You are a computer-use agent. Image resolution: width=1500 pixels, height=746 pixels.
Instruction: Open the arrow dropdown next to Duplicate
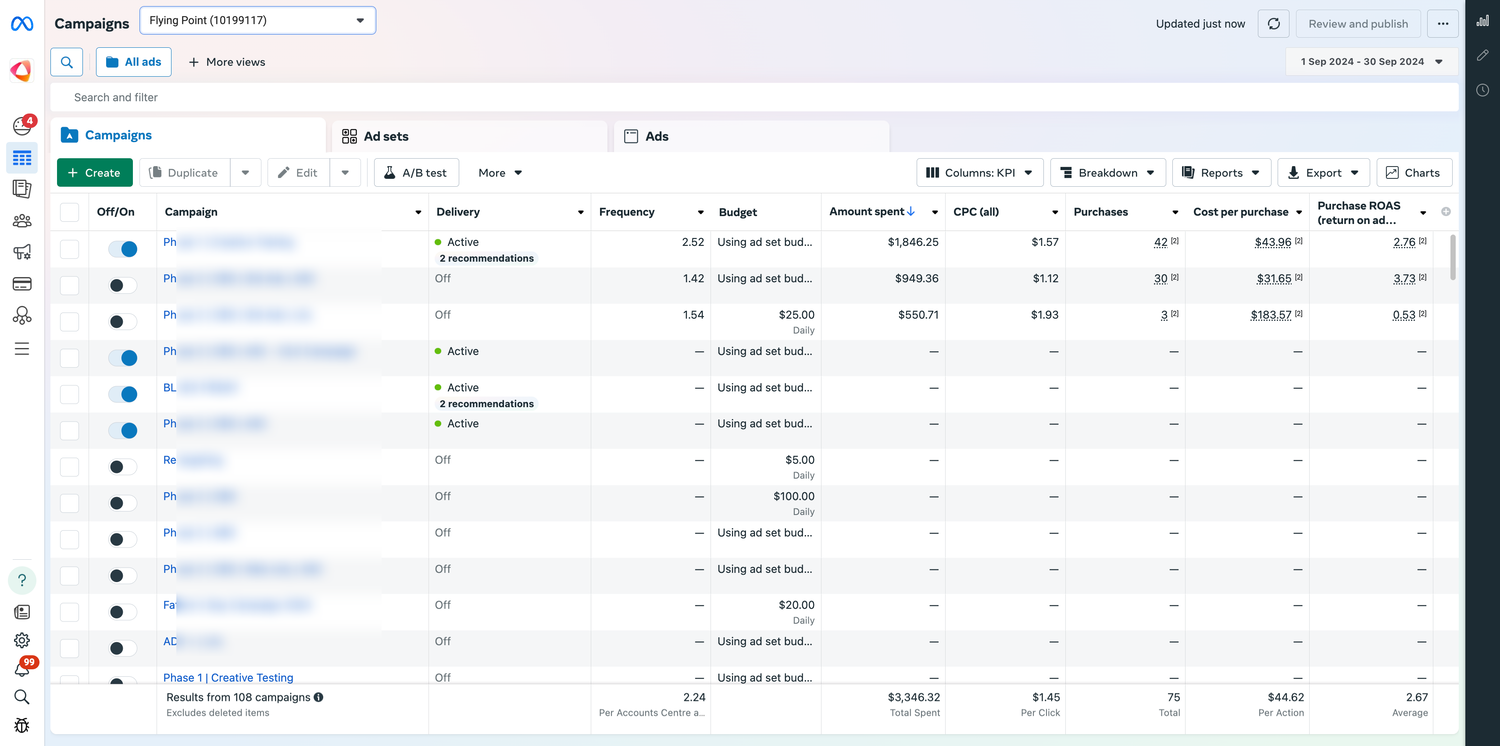(245, 173)
